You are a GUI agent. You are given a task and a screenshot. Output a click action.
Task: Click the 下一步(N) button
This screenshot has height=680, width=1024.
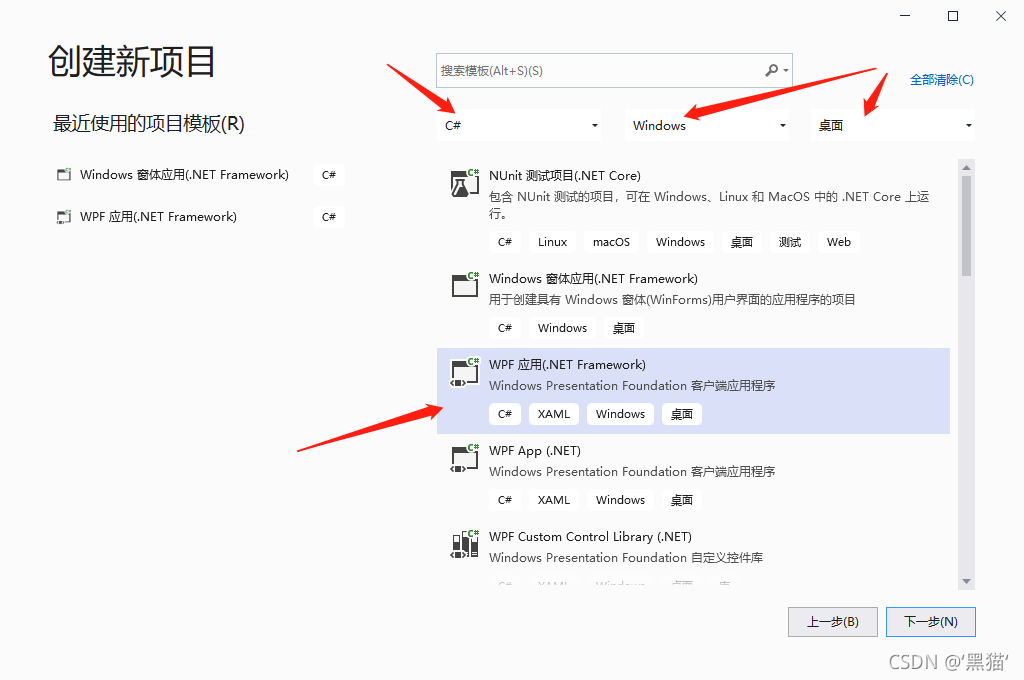tap(931, 622)
